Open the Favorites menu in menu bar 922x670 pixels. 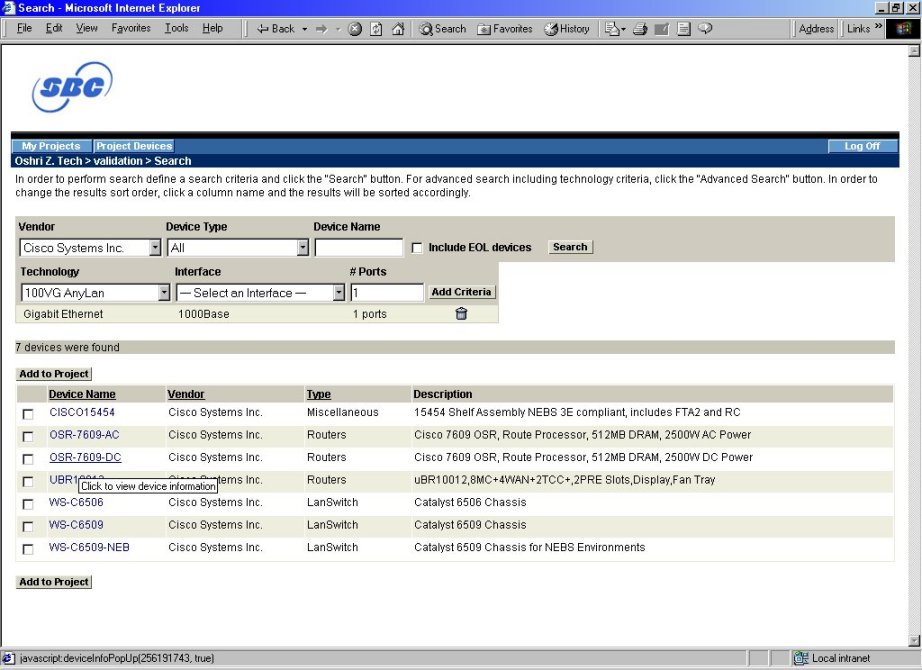131,28
